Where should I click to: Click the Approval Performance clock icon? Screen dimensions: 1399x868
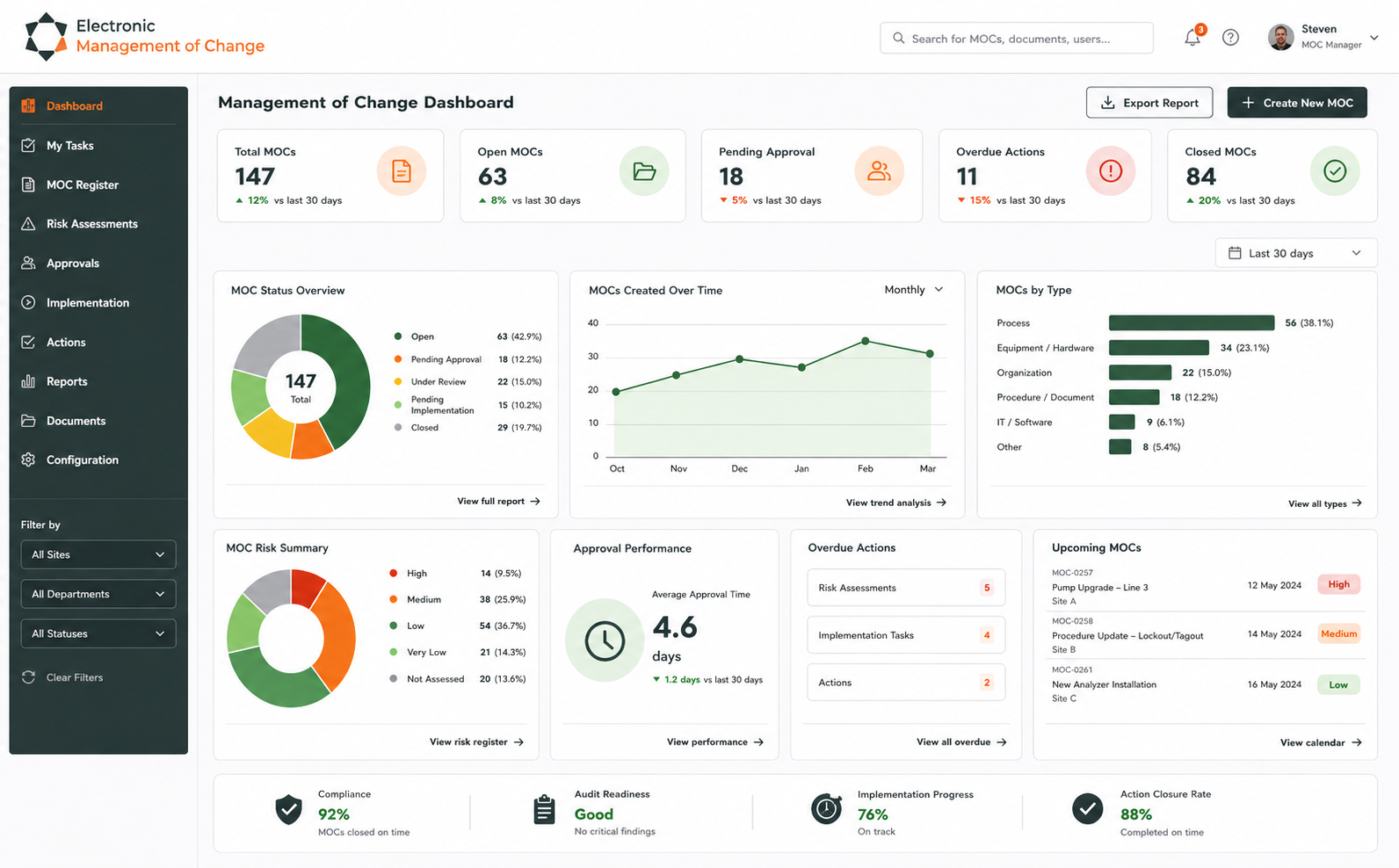[605, 640]
